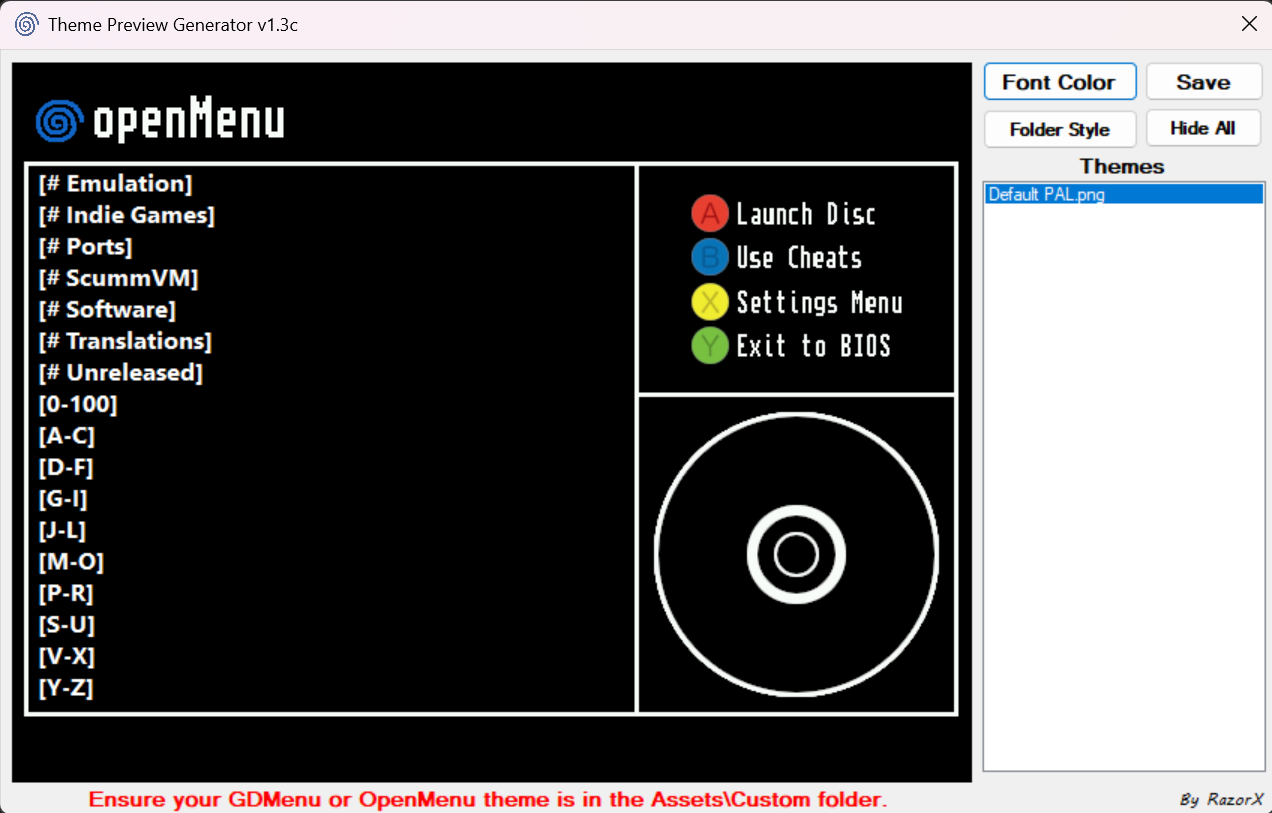The height and width of the screenshot is (813, 1272).
Task: Click the blue openMenu swirl logo
Action: [58, 121]
